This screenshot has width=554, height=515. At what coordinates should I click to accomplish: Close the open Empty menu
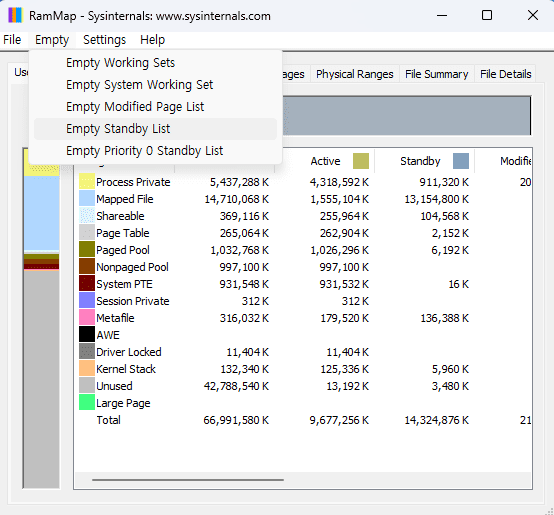(52, 40)
